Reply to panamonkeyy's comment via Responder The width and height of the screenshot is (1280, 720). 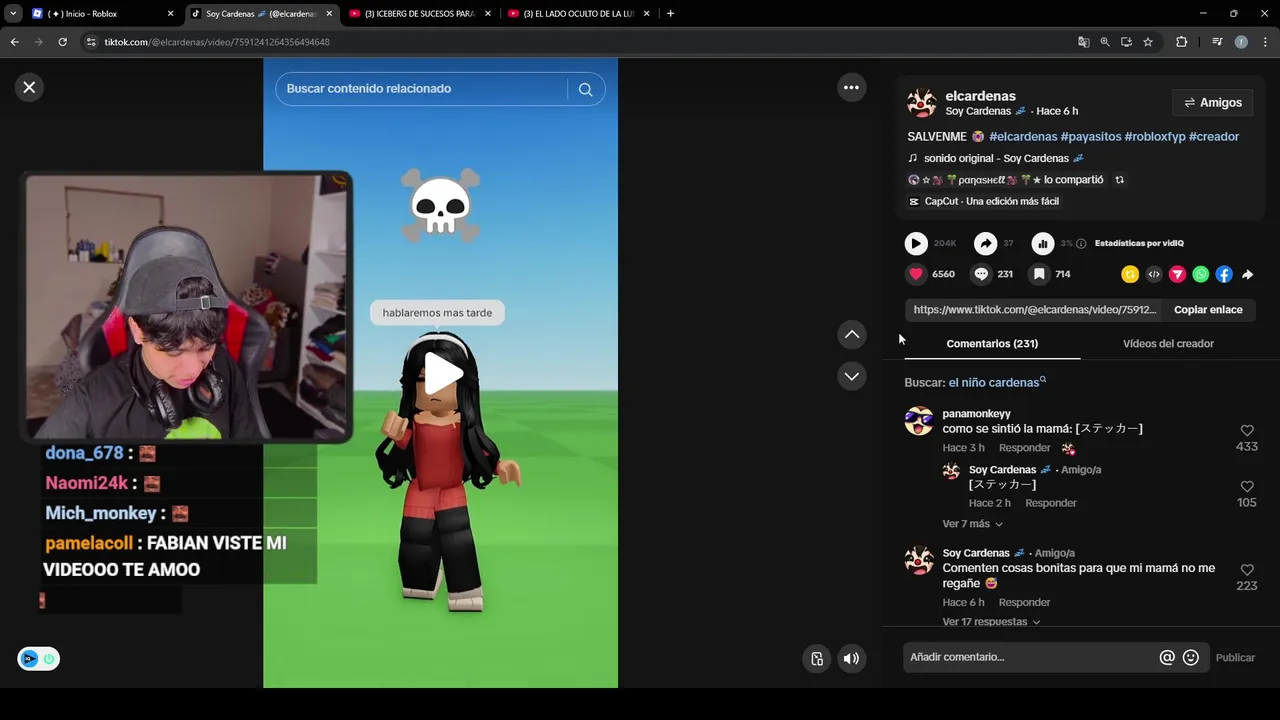(x=1024, y=448)
